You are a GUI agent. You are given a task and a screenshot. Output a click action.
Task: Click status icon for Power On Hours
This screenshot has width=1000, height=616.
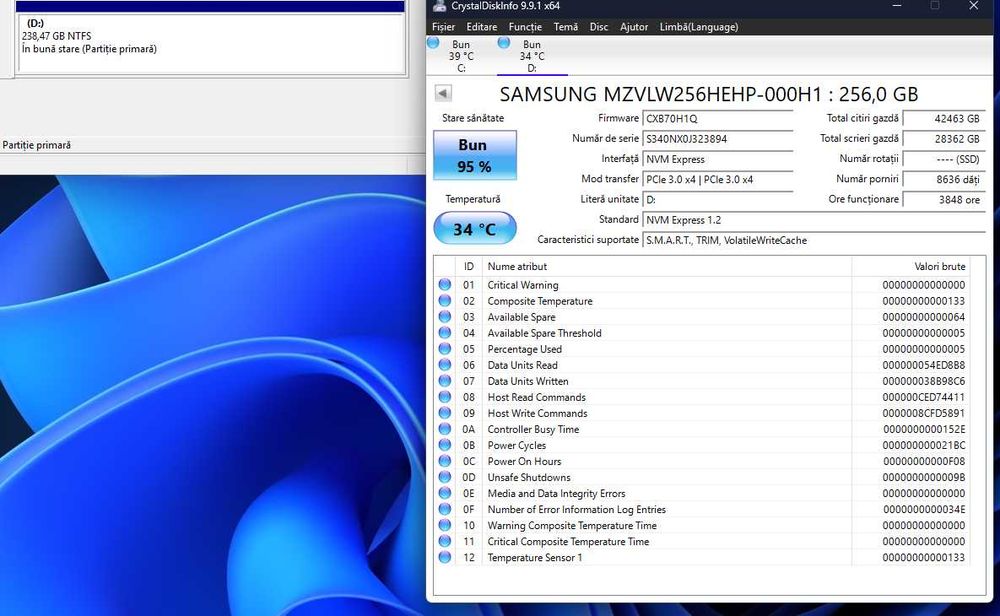pos(445,460)
